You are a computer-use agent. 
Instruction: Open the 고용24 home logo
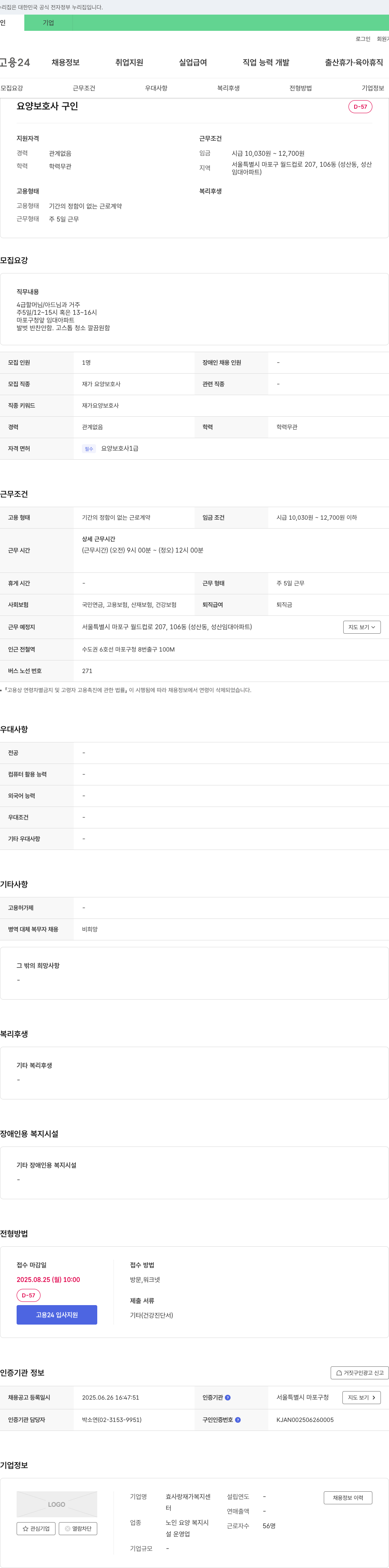(15, 62)
